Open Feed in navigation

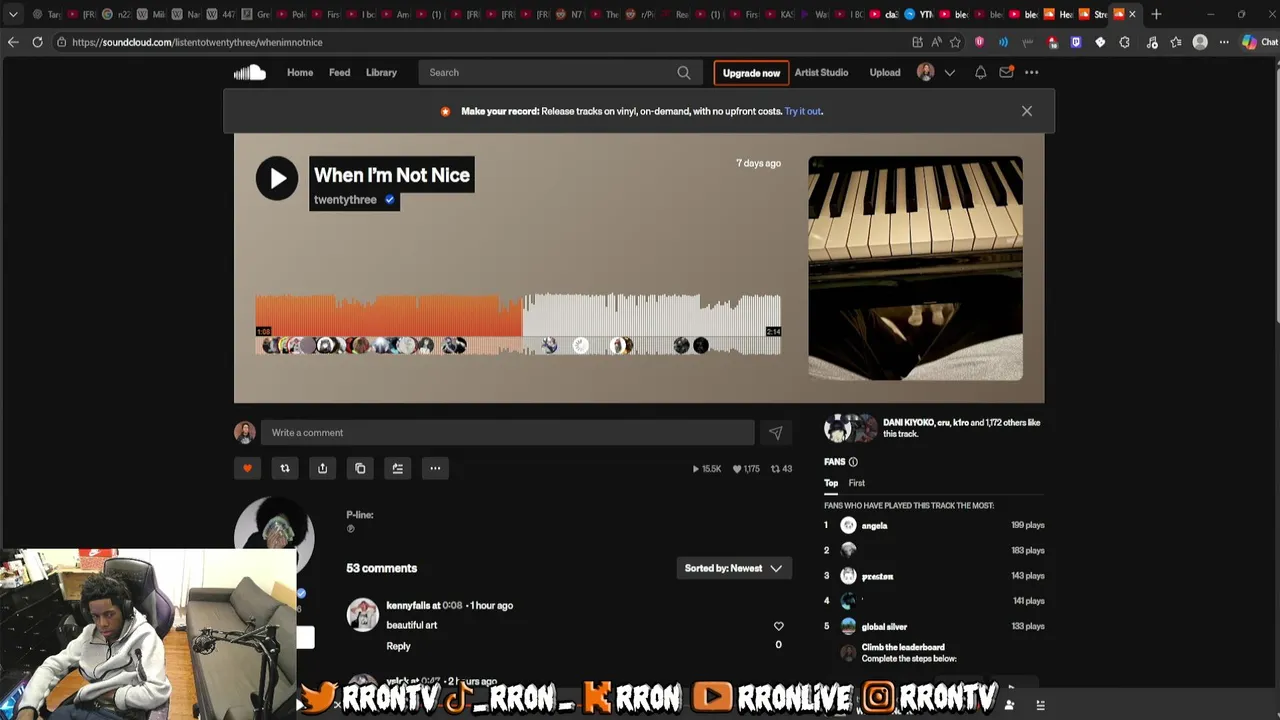click(340, 72)
